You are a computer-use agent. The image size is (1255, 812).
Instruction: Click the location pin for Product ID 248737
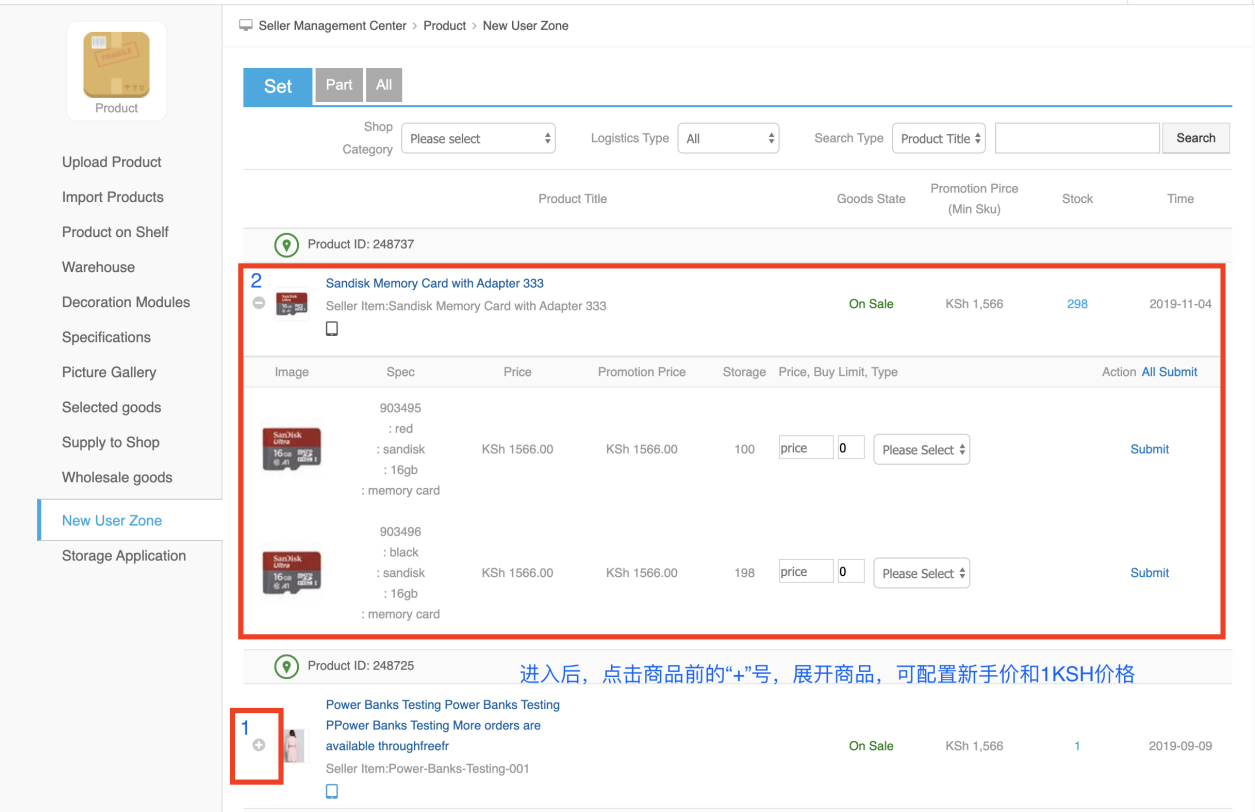(x=287, y=244)
